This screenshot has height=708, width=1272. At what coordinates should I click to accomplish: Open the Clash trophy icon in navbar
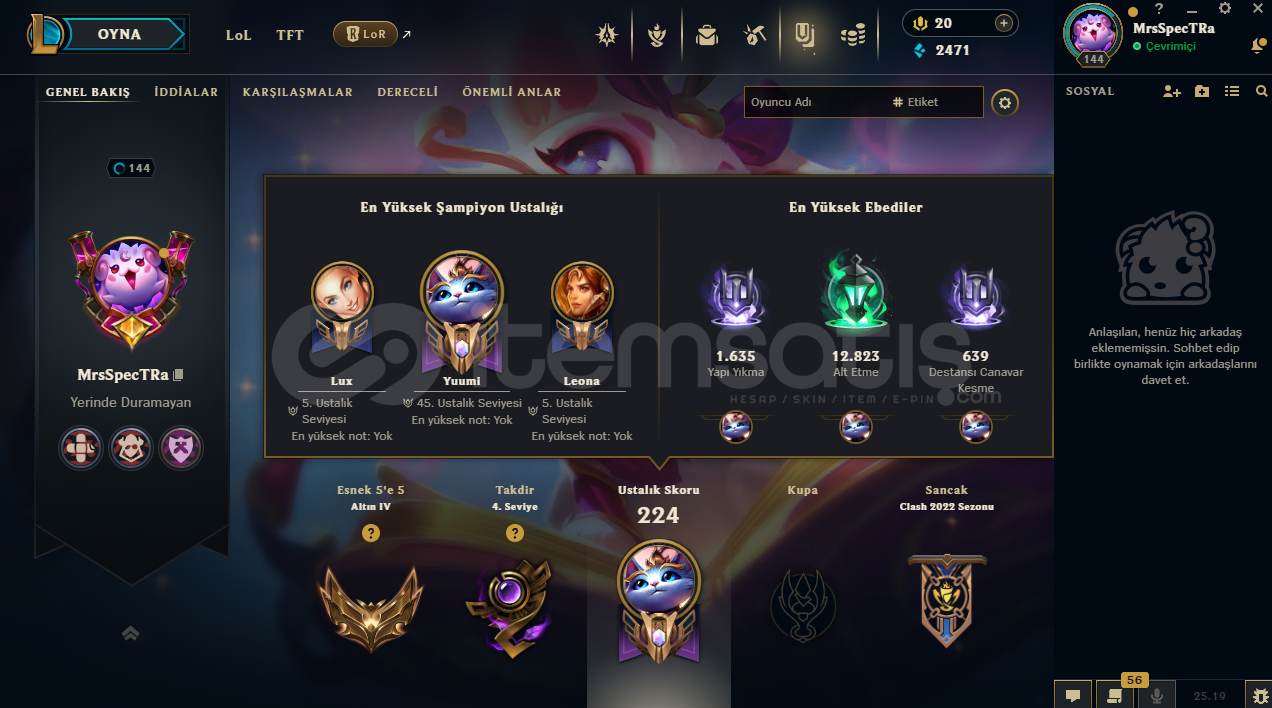click(x=657, y=35)
